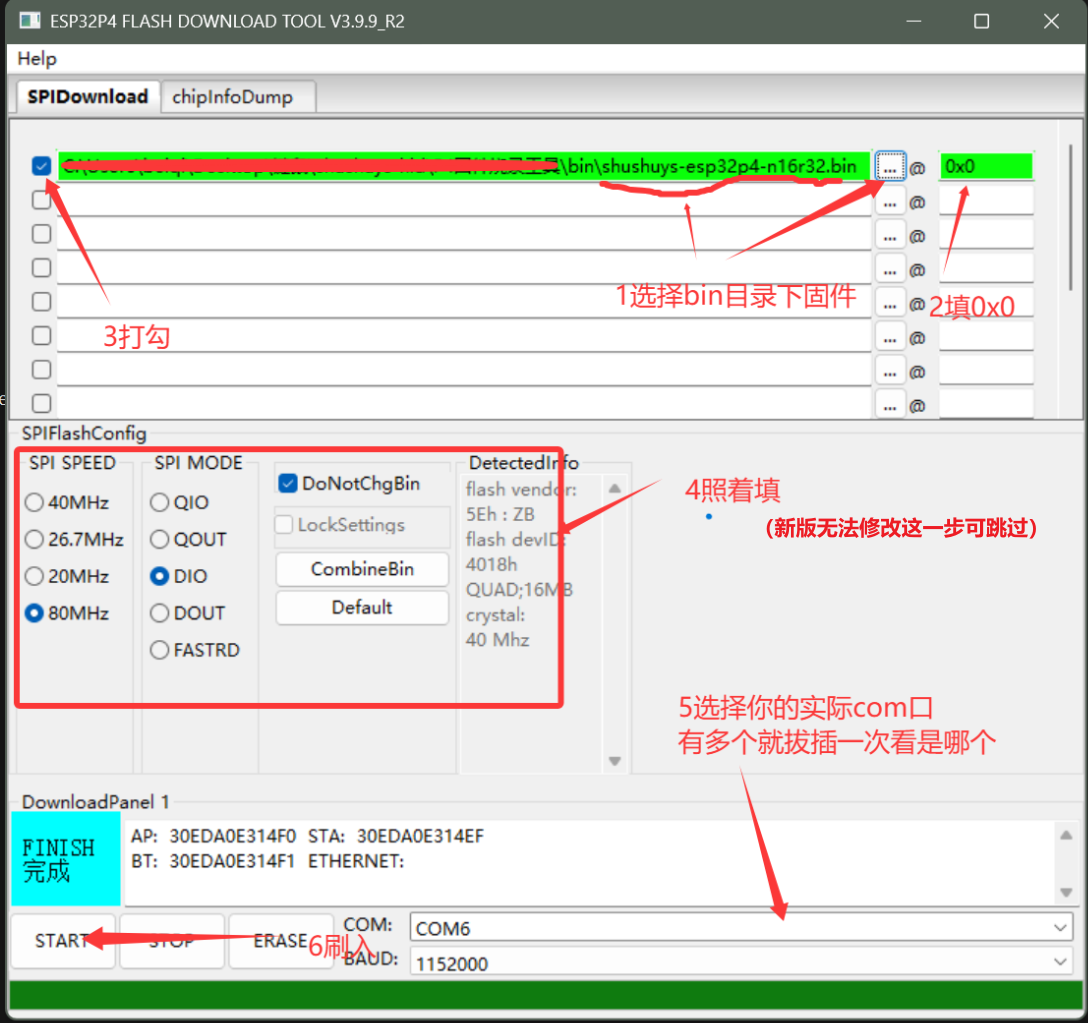The height and width of the screenshot is (1023, 1088).
Task: Click the cyan FINISH status indicator
Action: (66, 859)
